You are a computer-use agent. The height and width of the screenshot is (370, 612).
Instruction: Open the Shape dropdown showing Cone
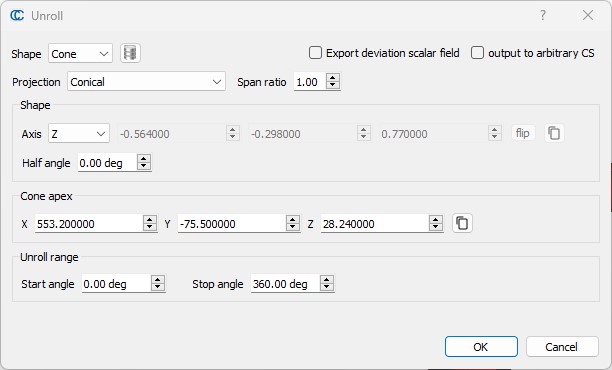pyautogui.click(x=80, y=53)
